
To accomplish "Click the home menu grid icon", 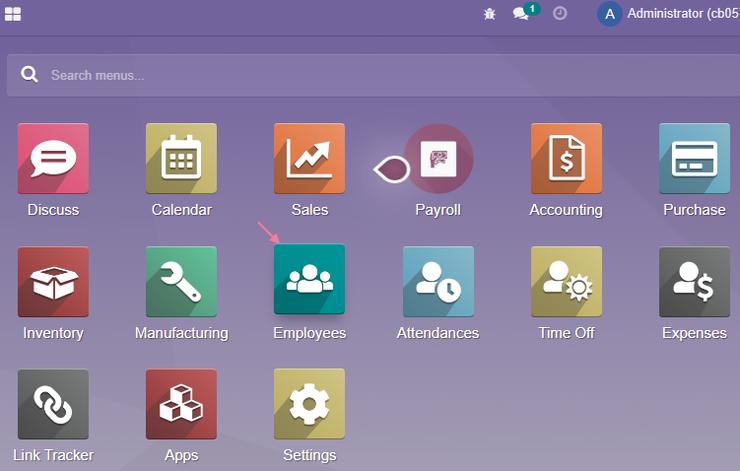I will click(13, 14).
